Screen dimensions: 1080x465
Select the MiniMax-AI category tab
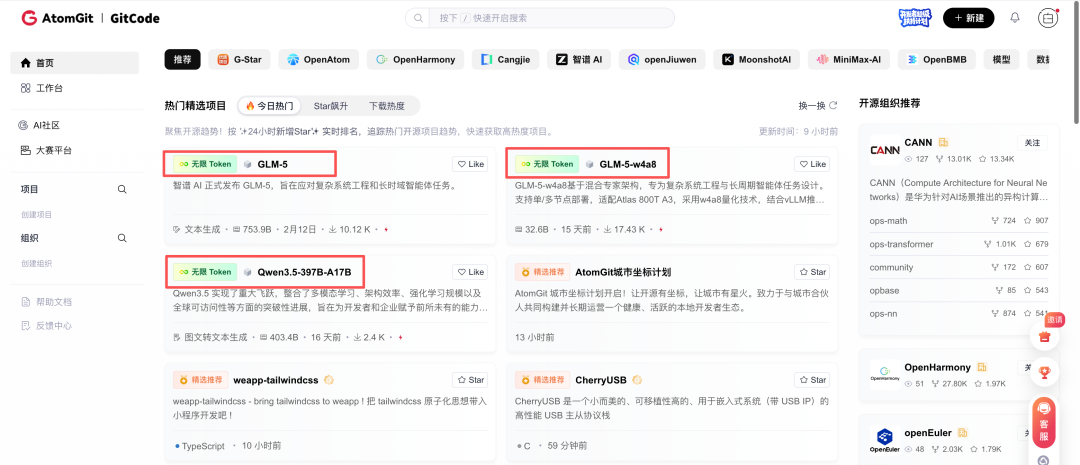click(849, 59)
